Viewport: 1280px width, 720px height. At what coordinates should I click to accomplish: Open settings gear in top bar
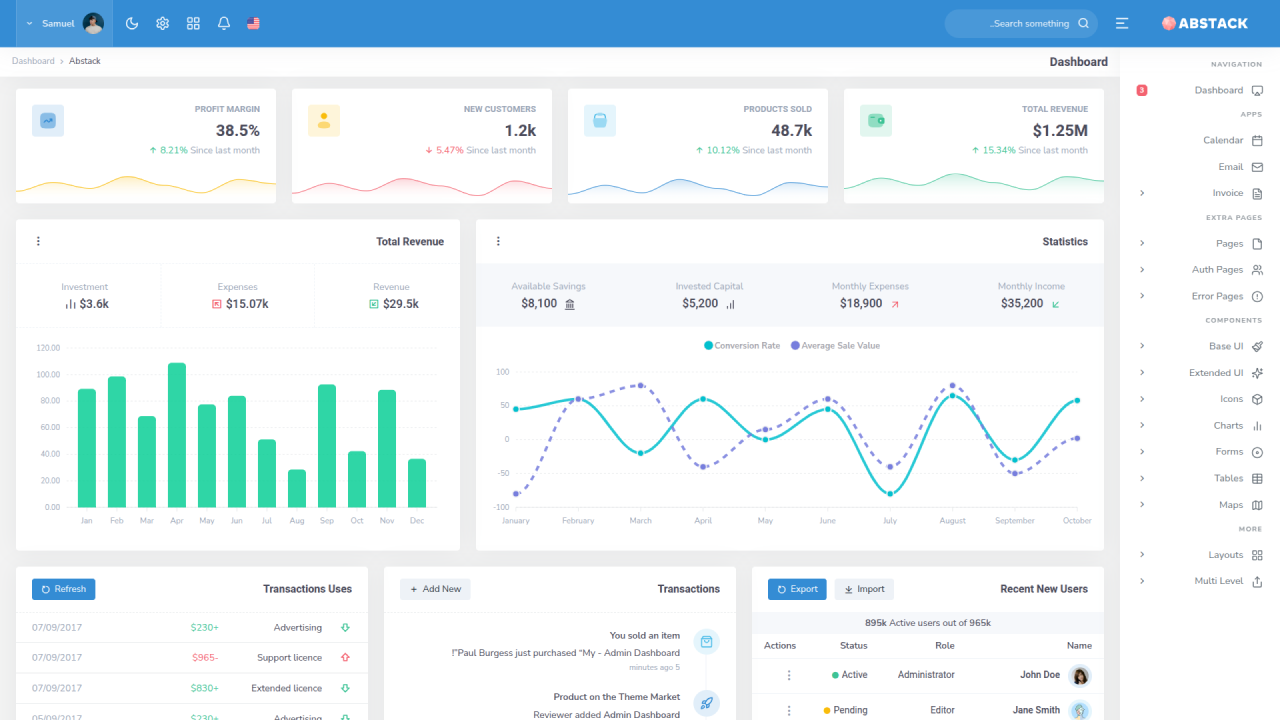162,23
